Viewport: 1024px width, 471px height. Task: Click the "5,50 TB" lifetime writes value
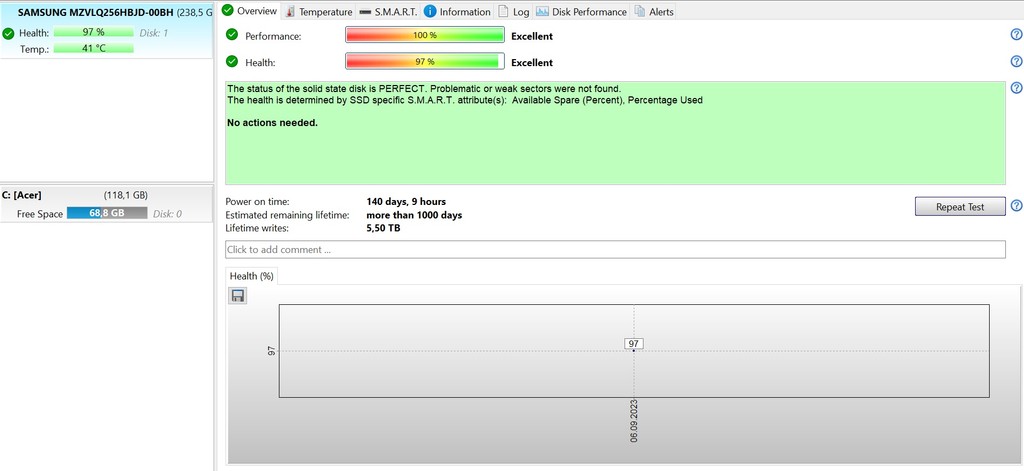[x=383, y=228]
